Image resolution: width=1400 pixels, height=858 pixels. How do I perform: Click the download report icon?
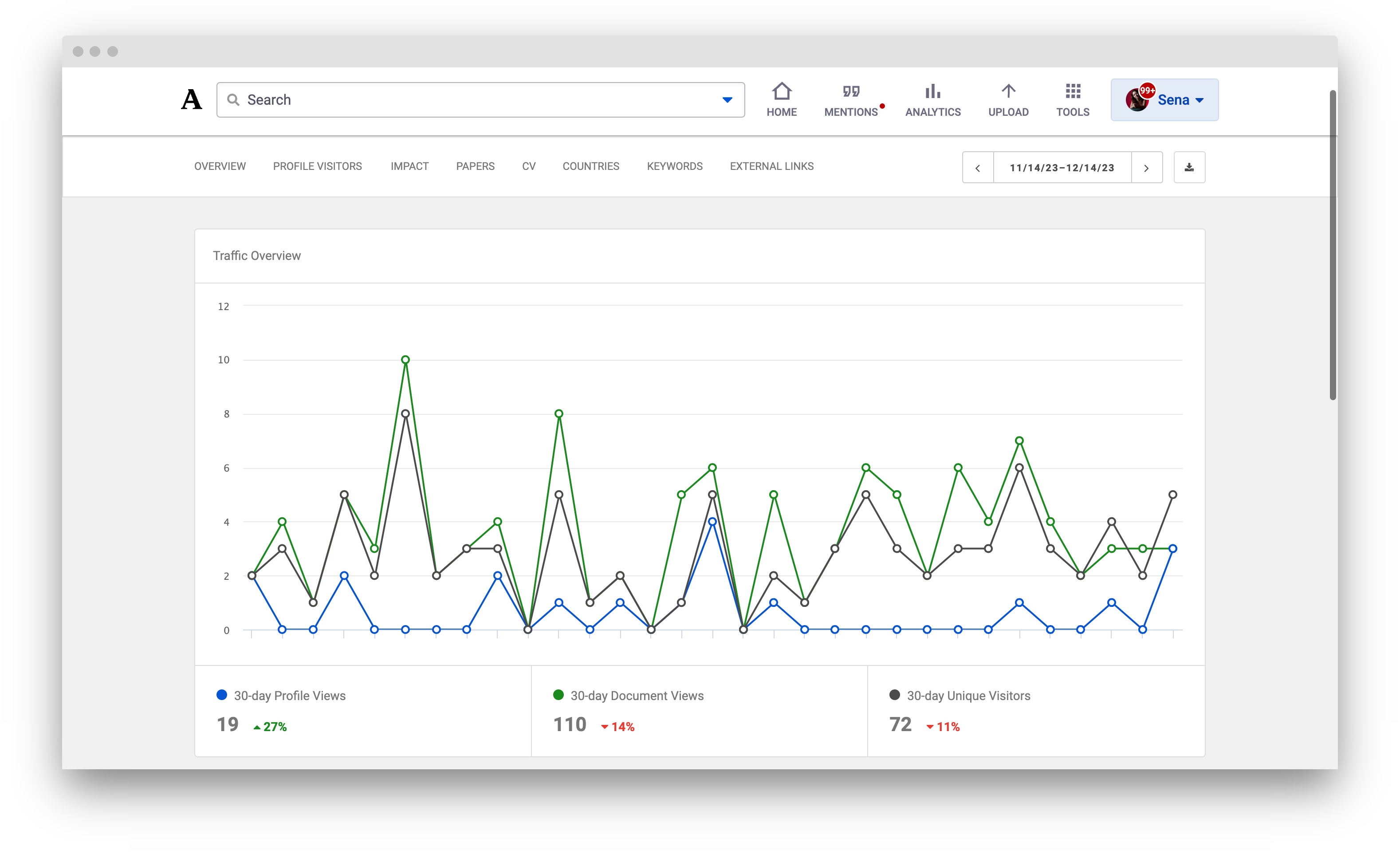pyautogui.click(x=1189, y=167)
